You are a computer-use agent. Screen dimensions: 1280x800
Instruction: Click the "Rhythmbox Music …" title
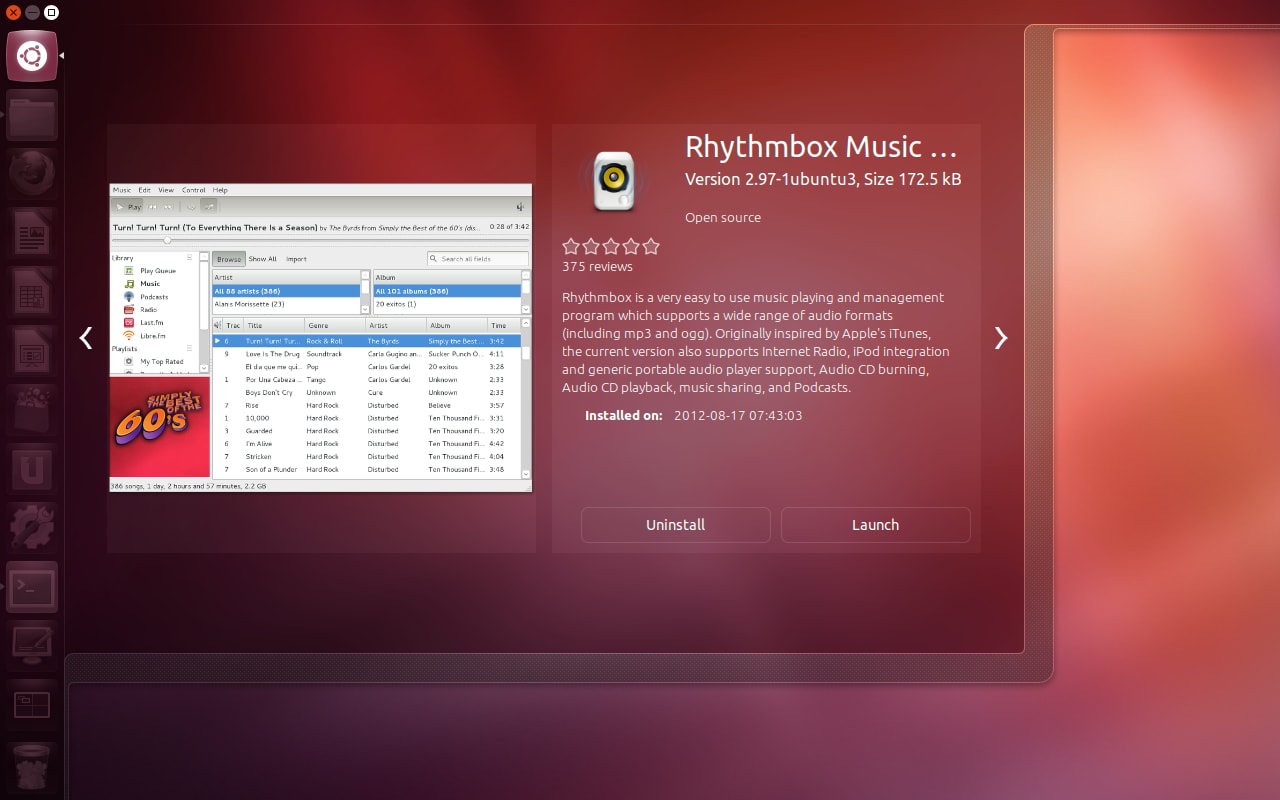coord(821,147)
